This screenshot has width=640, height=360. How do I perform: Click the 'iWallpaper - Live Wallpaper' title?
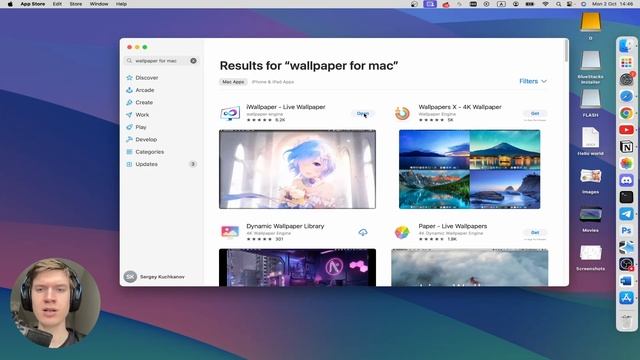[286, 107]
